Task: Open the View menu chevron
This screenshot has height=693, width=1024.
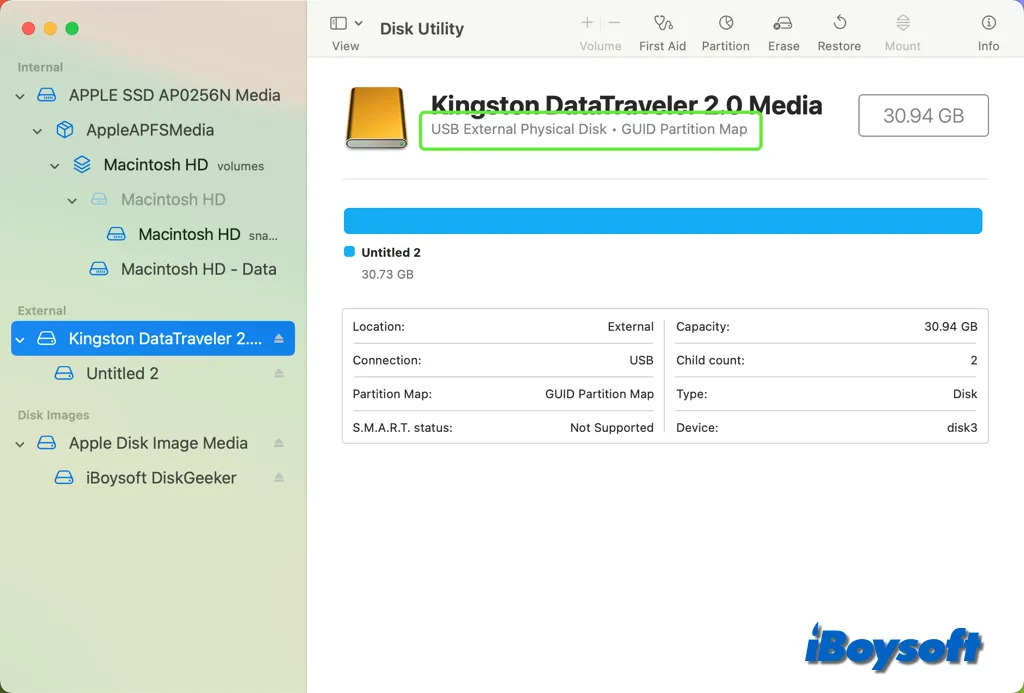Action: click(x=359, y=24)
